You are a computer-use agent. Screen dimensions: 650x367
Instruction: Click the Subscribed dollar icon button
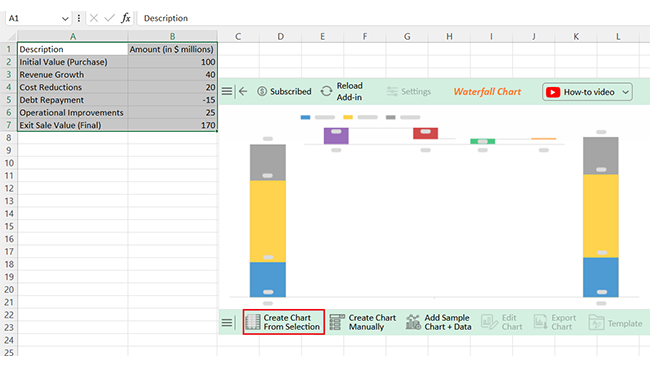click(x=284, y=91)
